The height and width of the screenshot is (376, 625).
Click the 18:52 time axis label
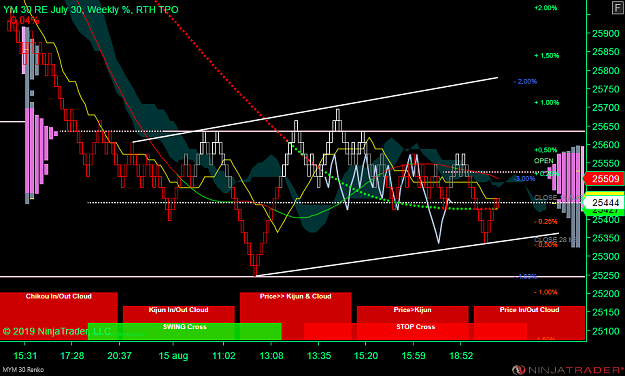pyautogui.click(x=461, y=355)
